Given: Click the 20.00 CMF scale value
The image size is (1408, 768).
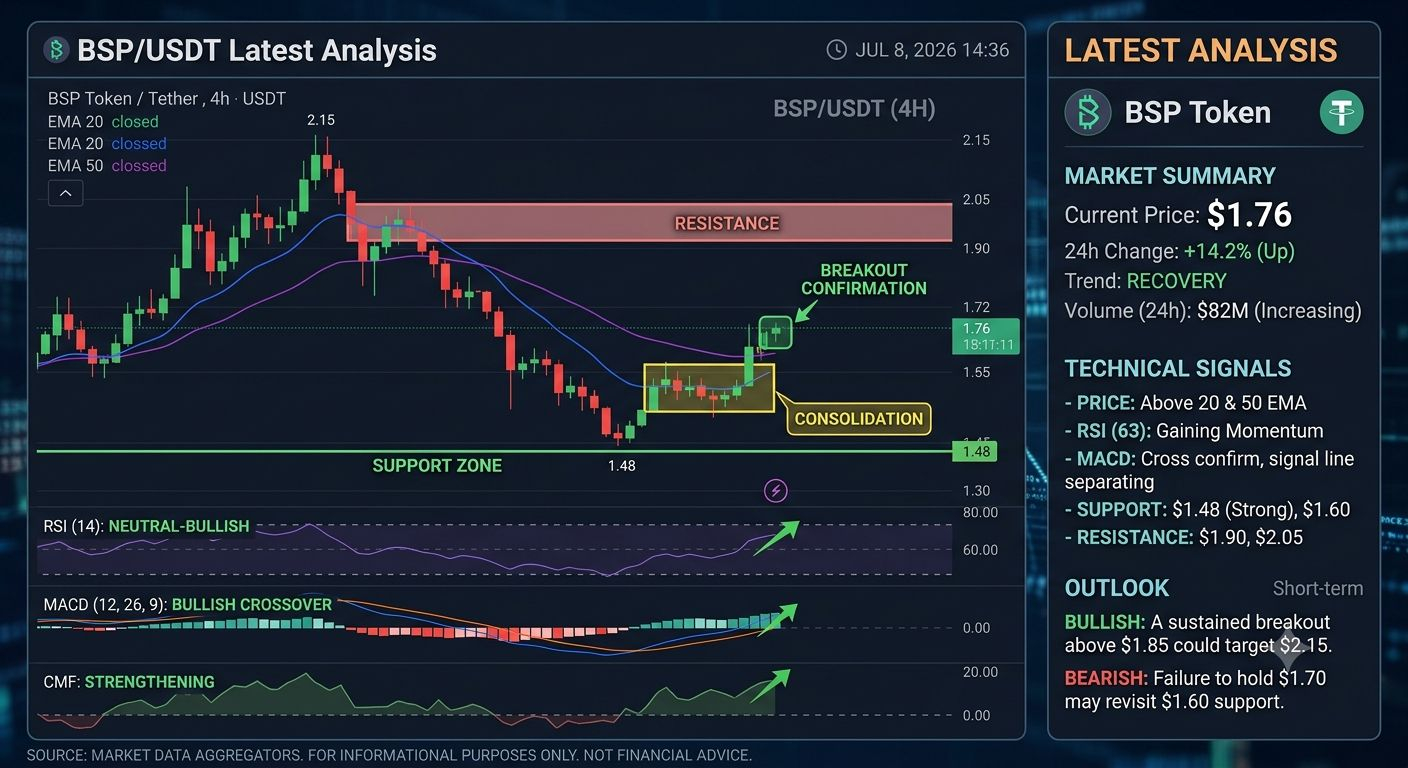Looking at the screenshot, I should [979, 672].
